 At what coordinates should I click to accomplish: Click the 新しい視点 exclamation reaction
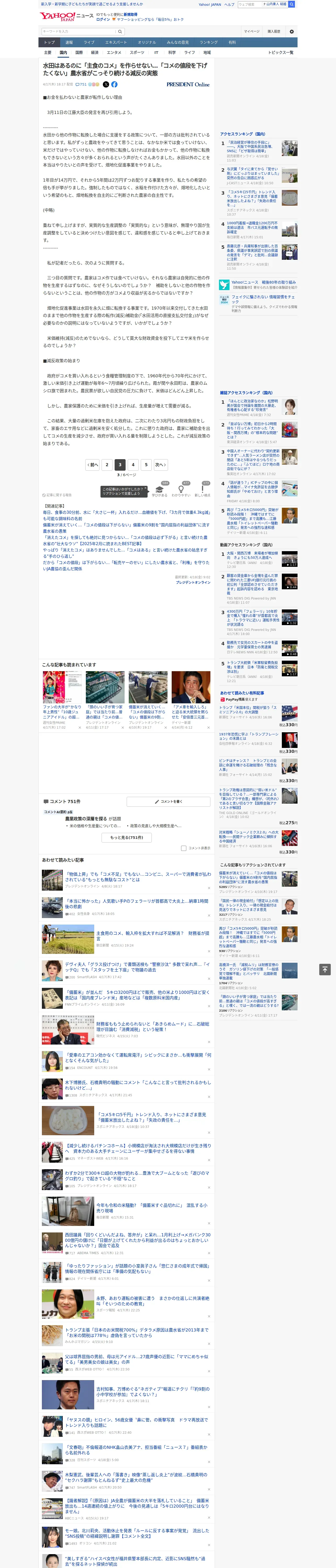click(x=203, y=489)
